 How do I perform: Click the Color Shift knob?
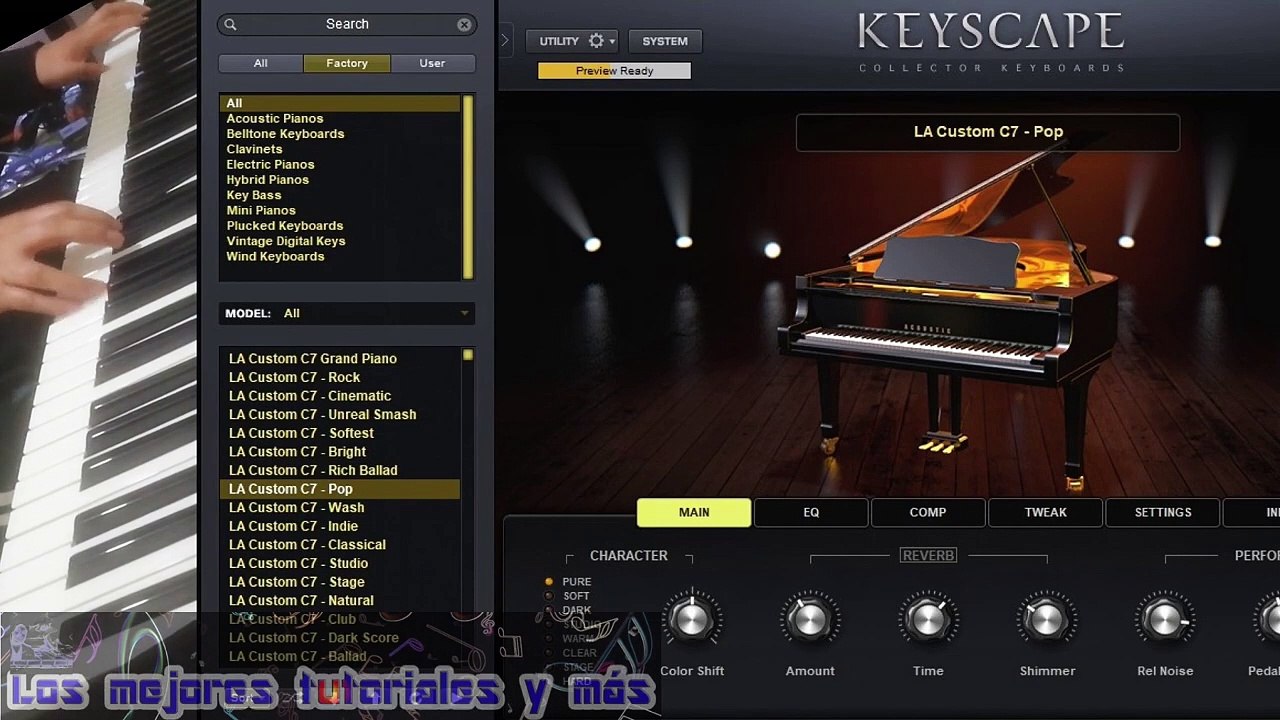click(692, 620)
